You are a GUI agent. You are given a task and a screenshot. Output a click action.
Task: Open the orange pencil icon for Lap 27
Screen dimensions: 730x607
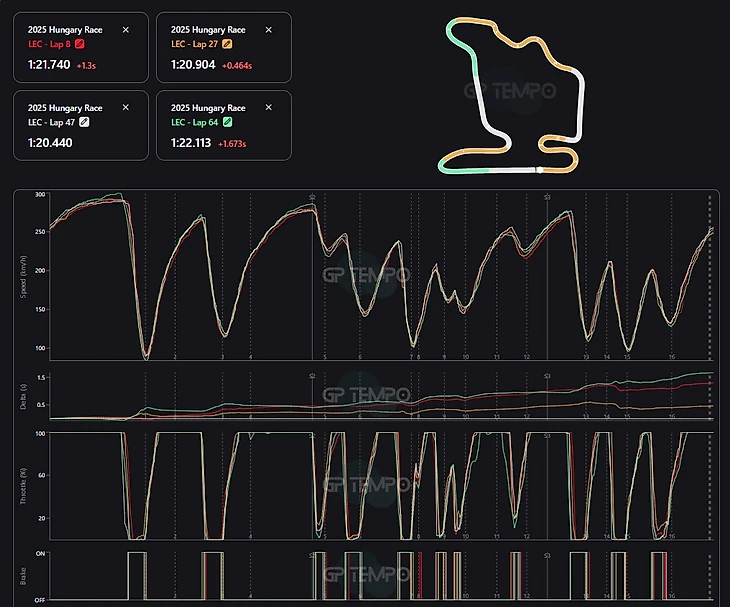227,44
